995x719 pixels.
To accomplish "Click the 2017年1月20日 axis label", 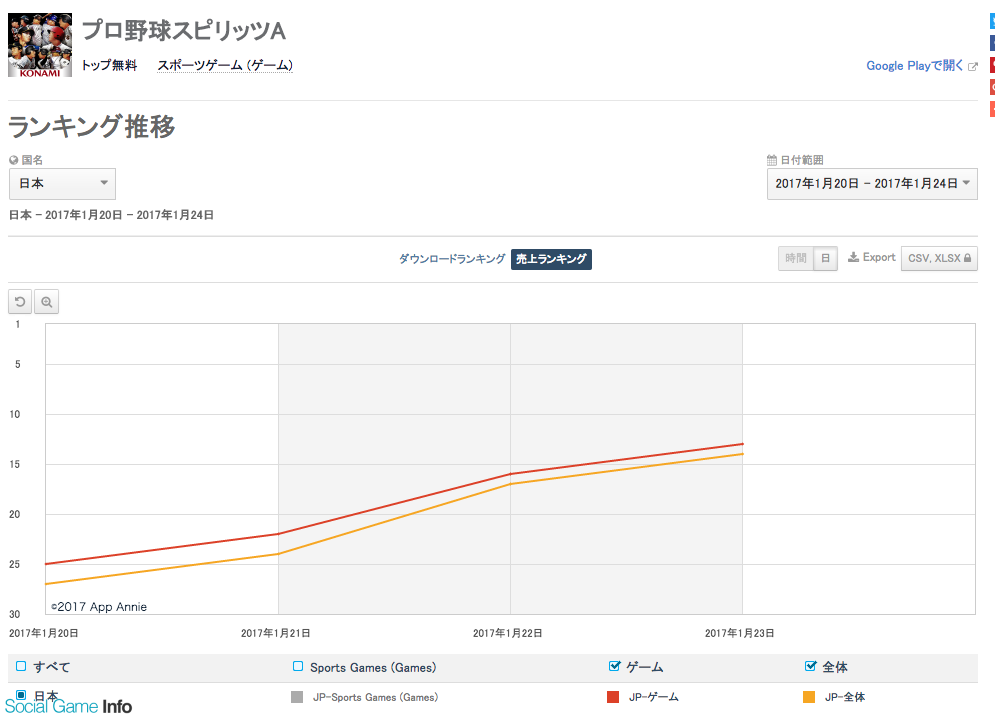I will 44,633.
